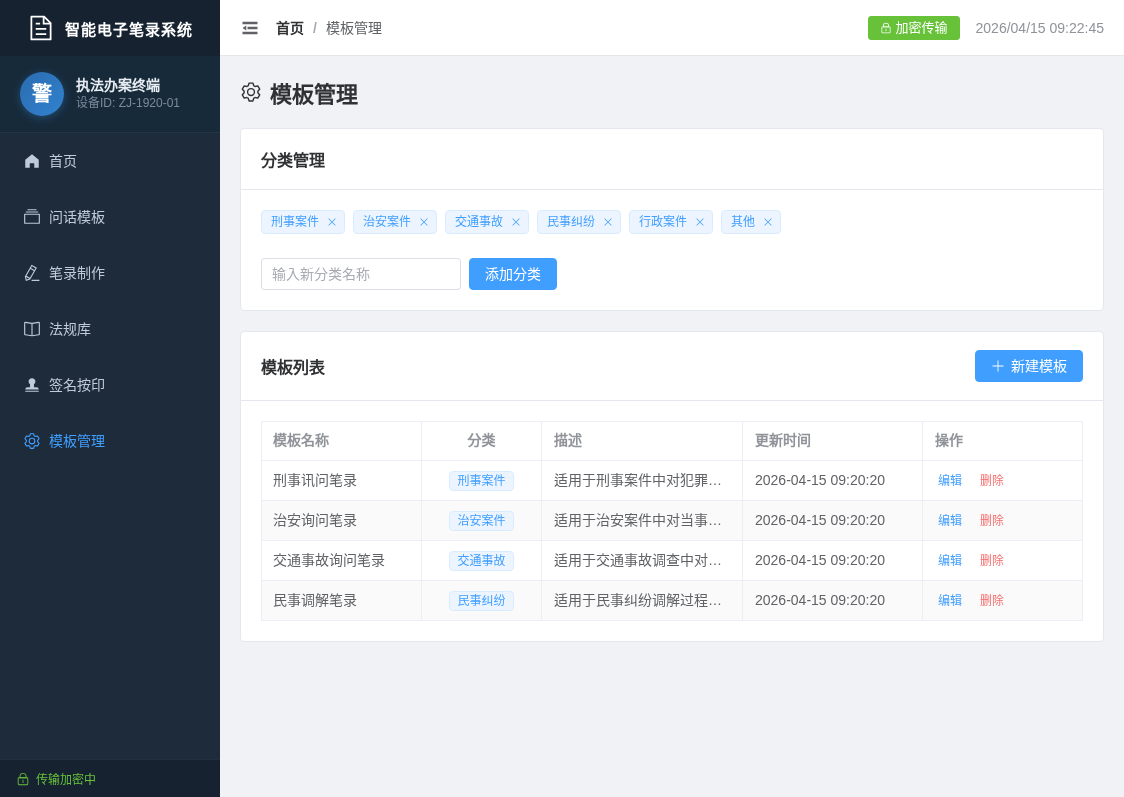Click the lock icon next to 传输加密中

pos(24,778)
